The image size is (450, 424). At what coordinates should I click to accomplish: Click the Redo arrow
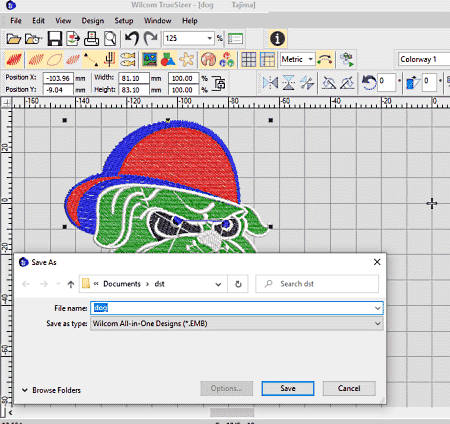tap(150, 39)
